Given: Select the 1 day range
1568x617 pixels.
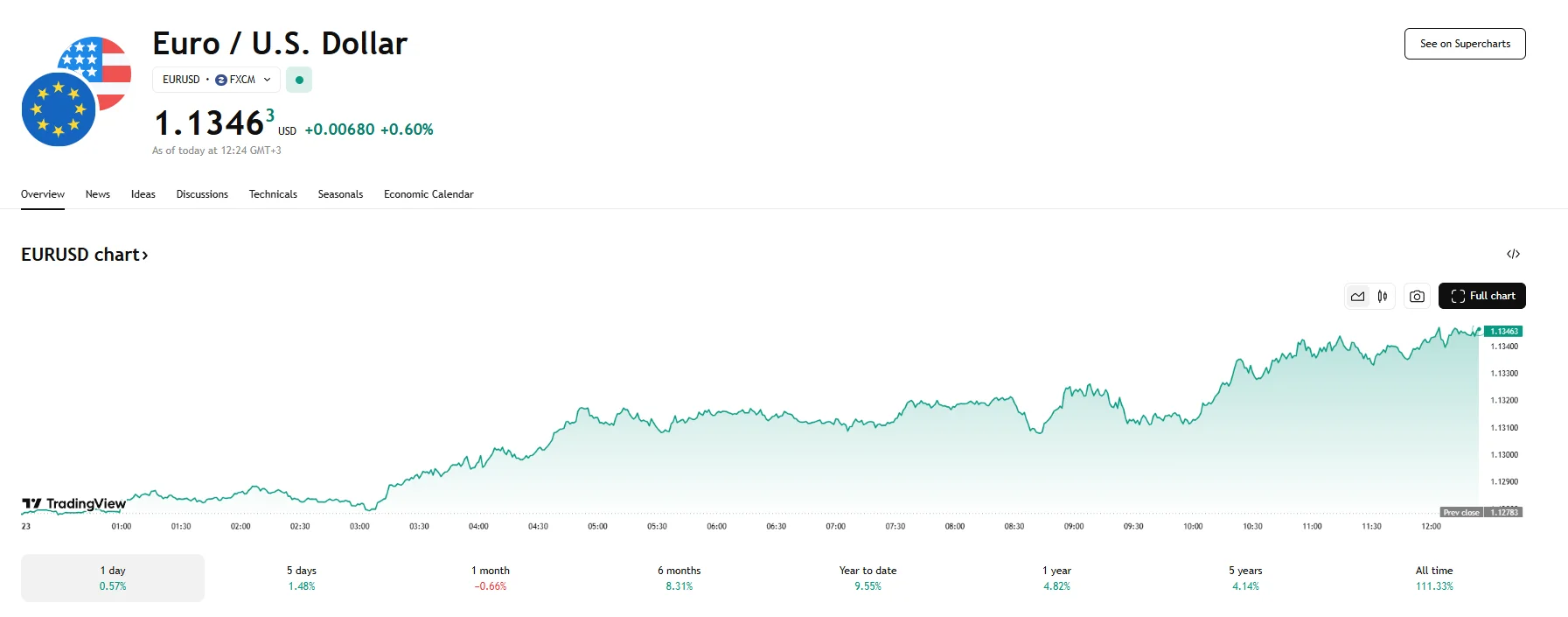Looking at the screenshot, I should (x=113, y=578).
